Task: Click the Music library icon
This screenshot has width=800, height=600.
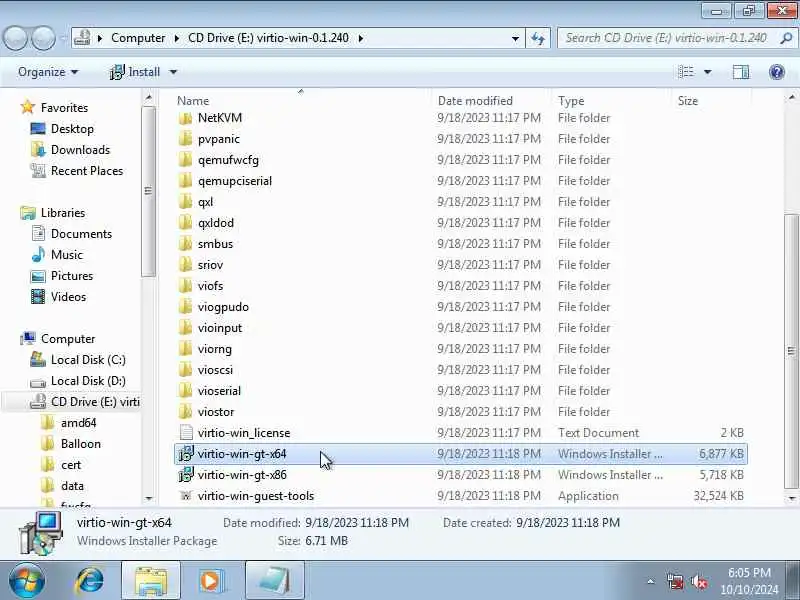Action: (38, 255)
